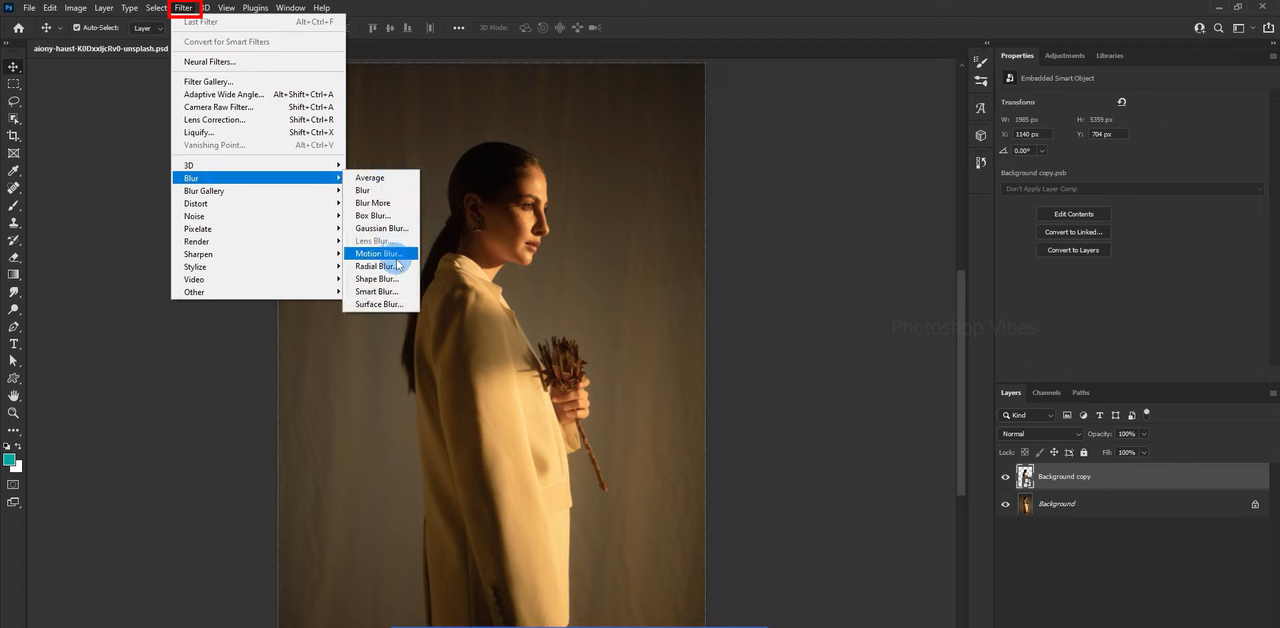
Task: Toggle lock position icon
Action: [1054, 452]
